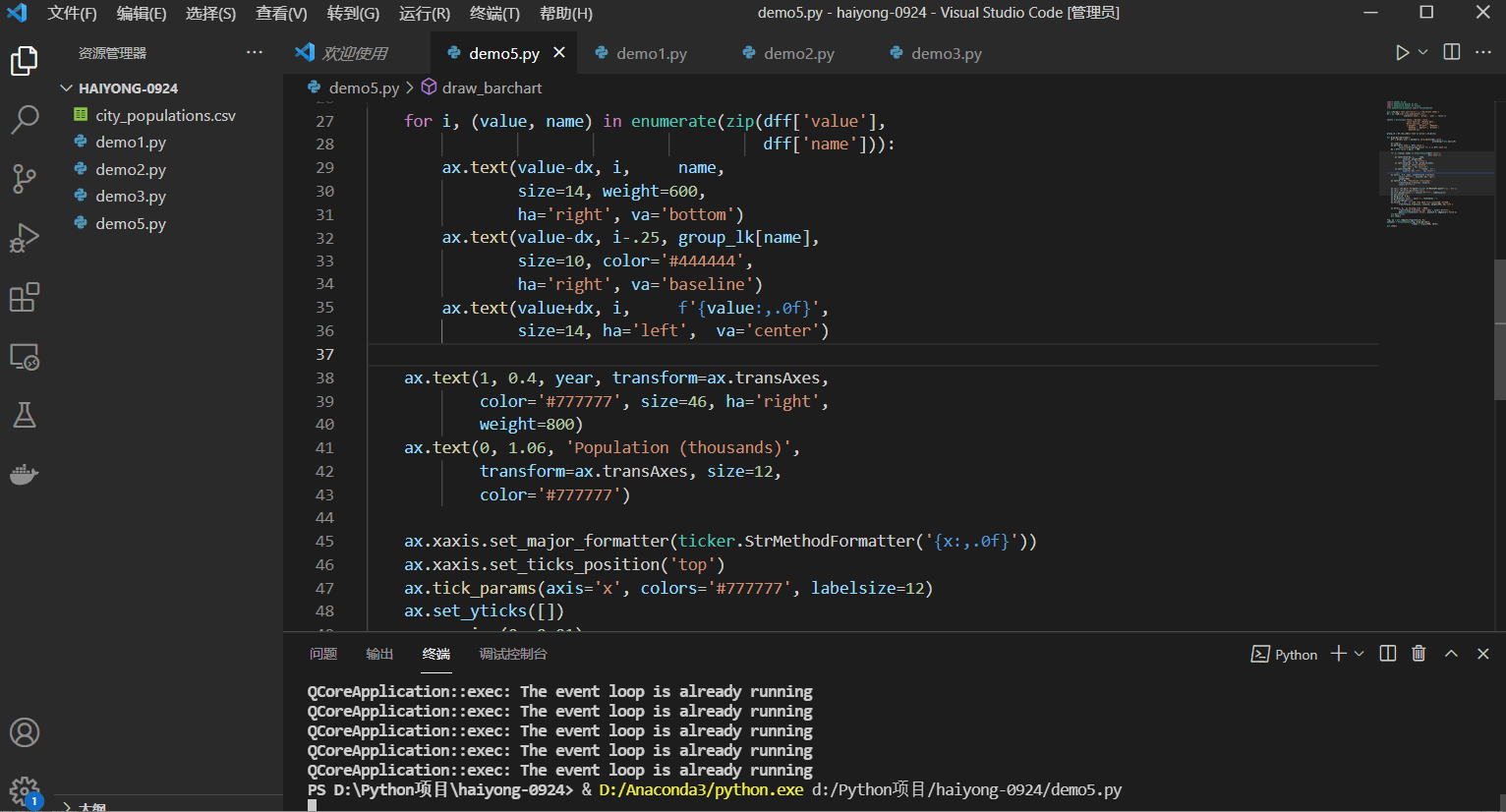Screen dimensions: 1506x812
Task: Open the Search view in activity bar
Action: tap(24, 120)
